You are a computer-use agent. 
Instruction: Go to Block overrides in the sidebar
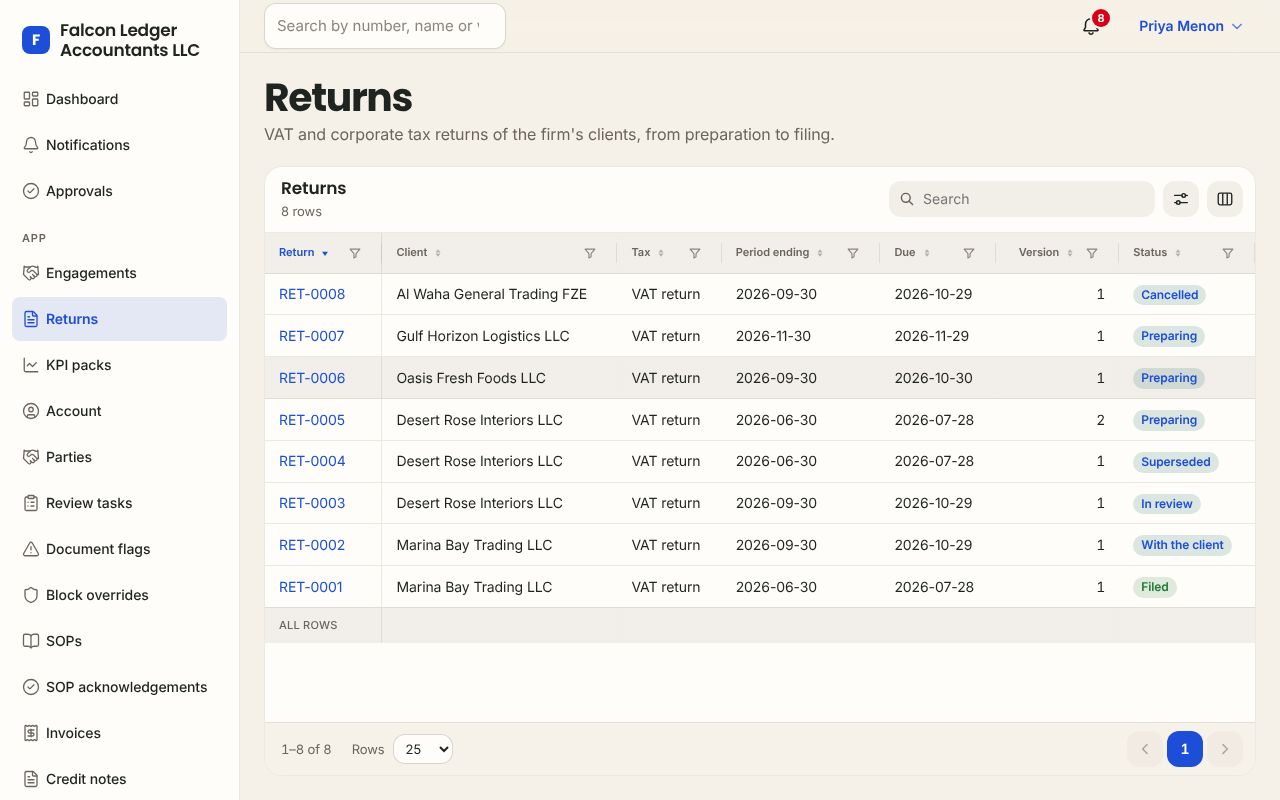click(x=120, y=595)
